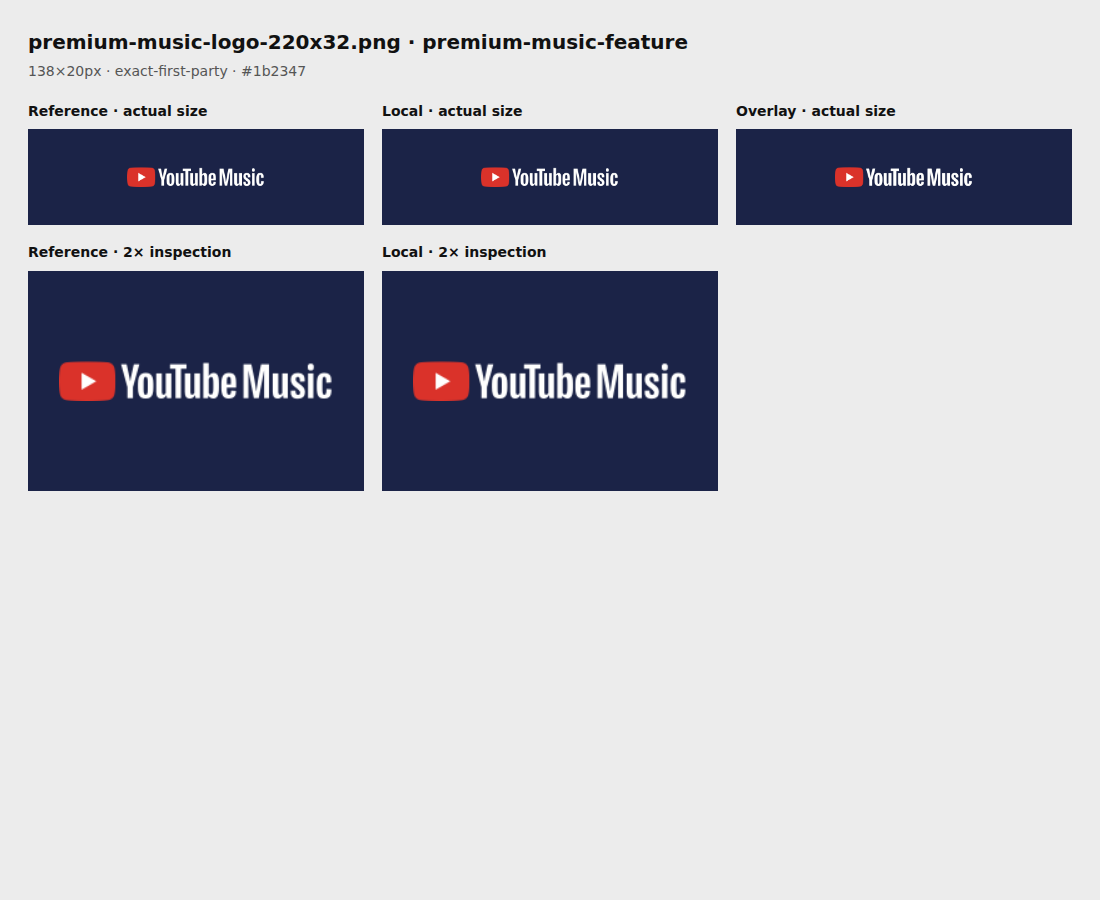This screenshot has width=1100, height=900.
Task: Click the Local actual size logo thumbnail
Action: point(550,177)
